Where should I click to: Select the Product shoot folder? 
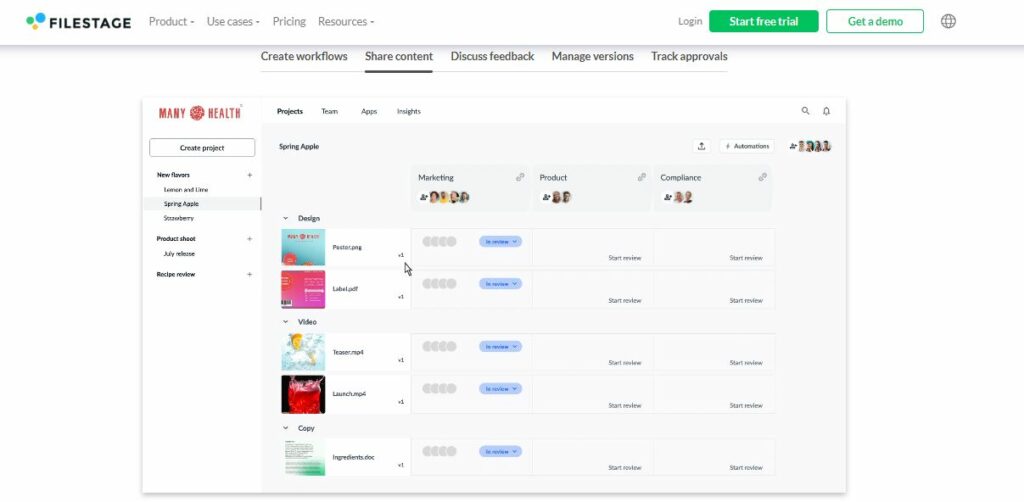pyautogui.click(x=176, y=239)
